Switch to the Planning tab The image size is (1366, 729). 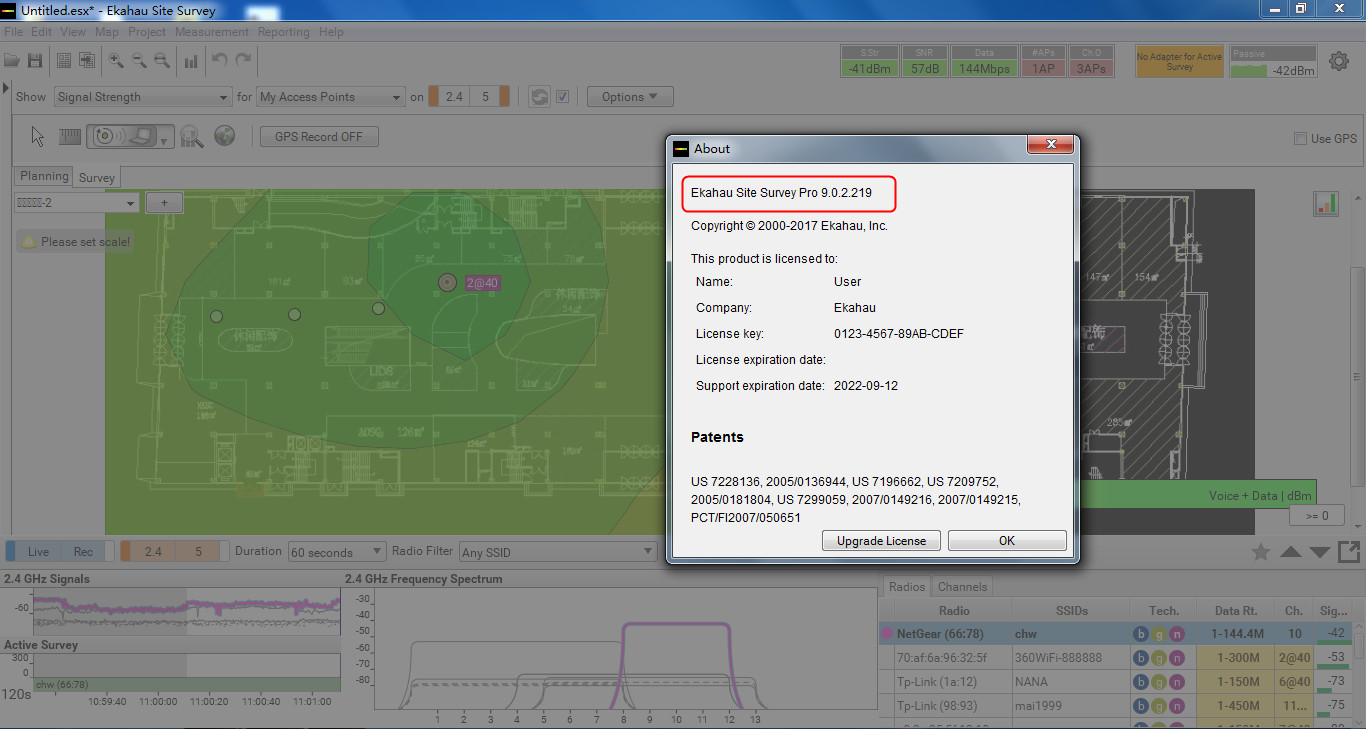[x=44, y=176]
